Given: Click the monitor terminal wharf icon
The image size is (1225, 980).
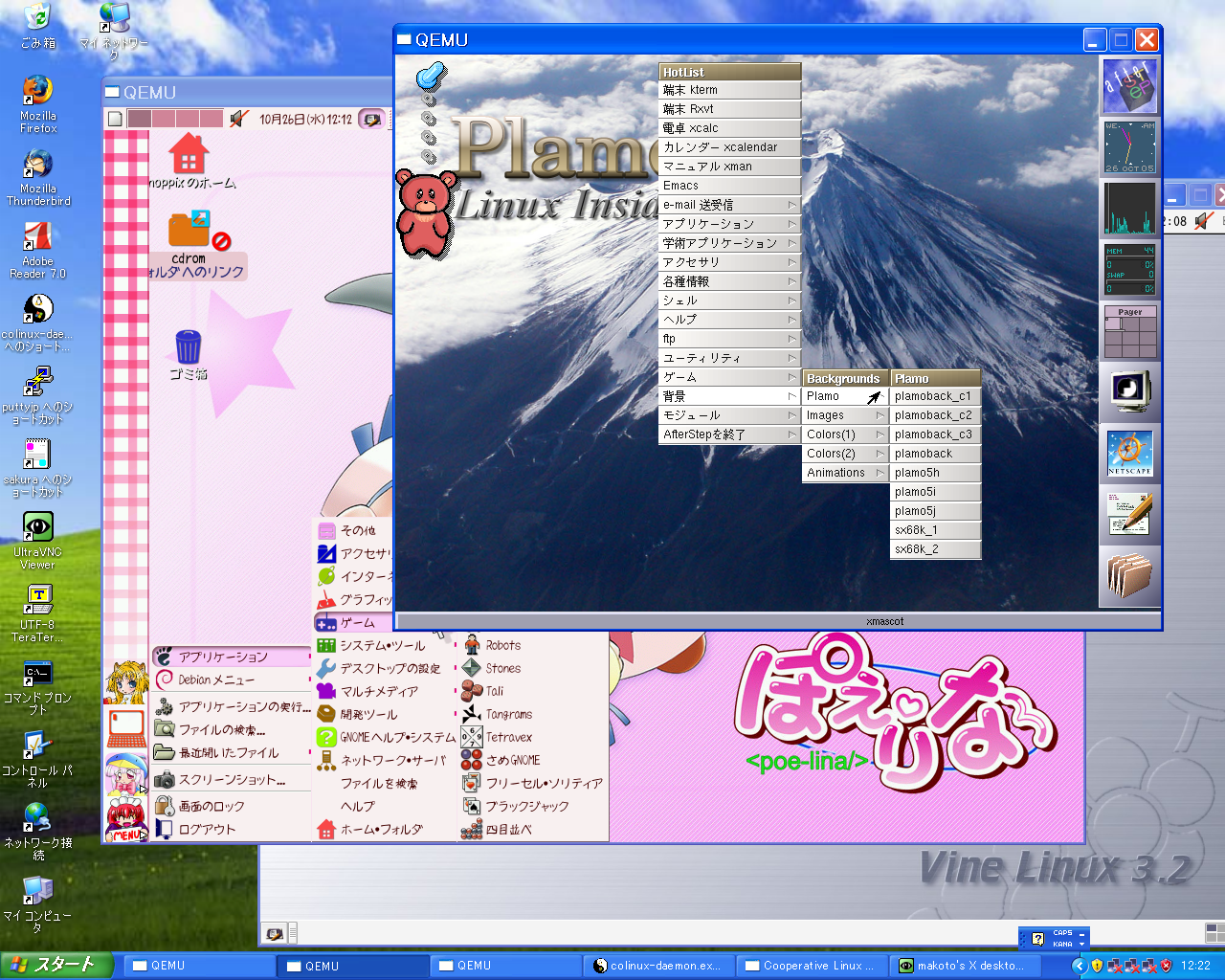Looking at the screenshot, I should pos(1130,392).
